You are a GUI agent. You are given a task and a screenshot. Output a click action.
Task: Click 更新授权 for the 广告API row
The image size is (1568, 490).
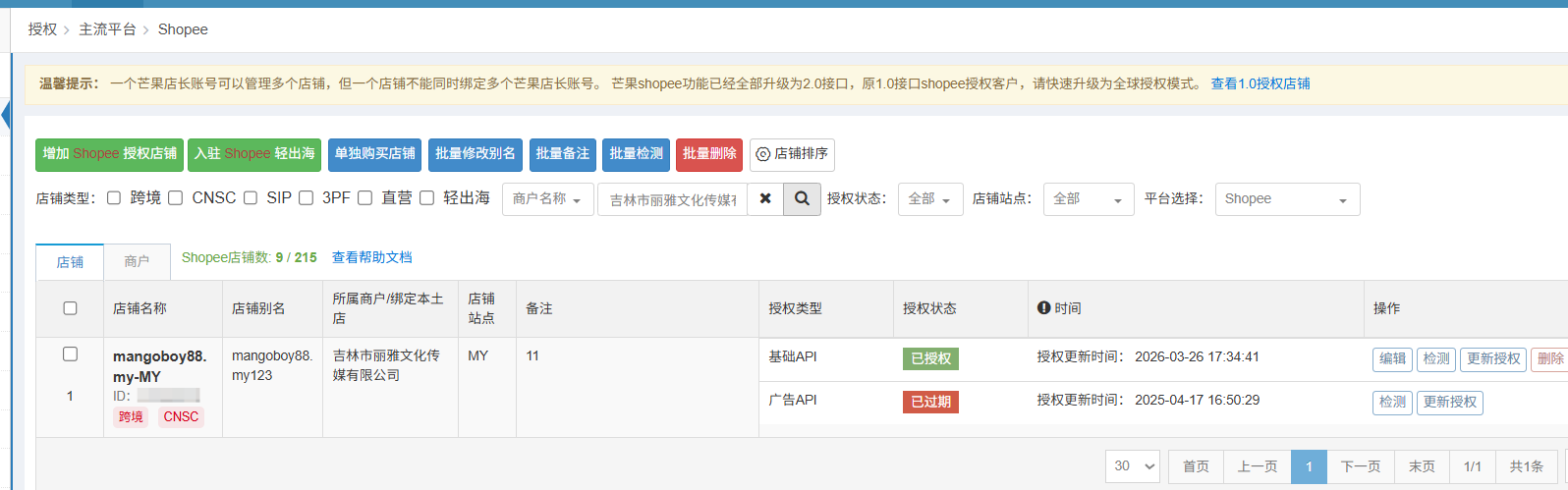click(1449, 403)
